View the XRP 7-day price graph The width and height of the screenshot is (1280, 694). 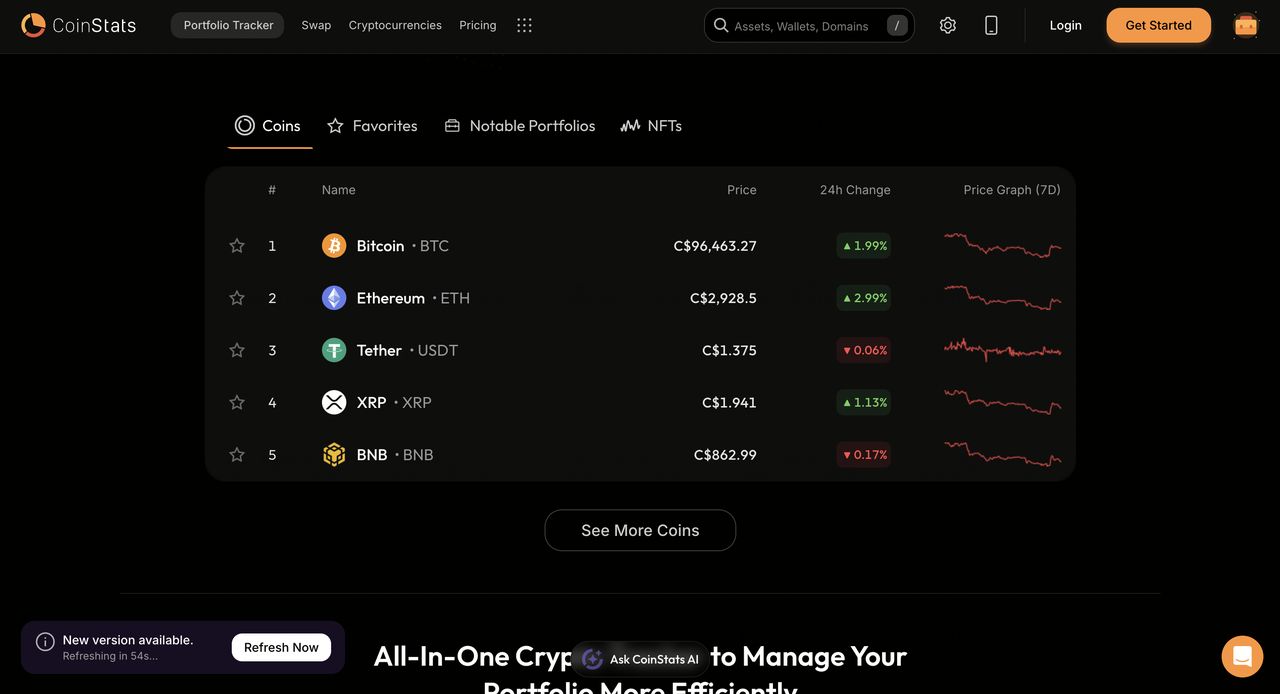click(1002, 402)
